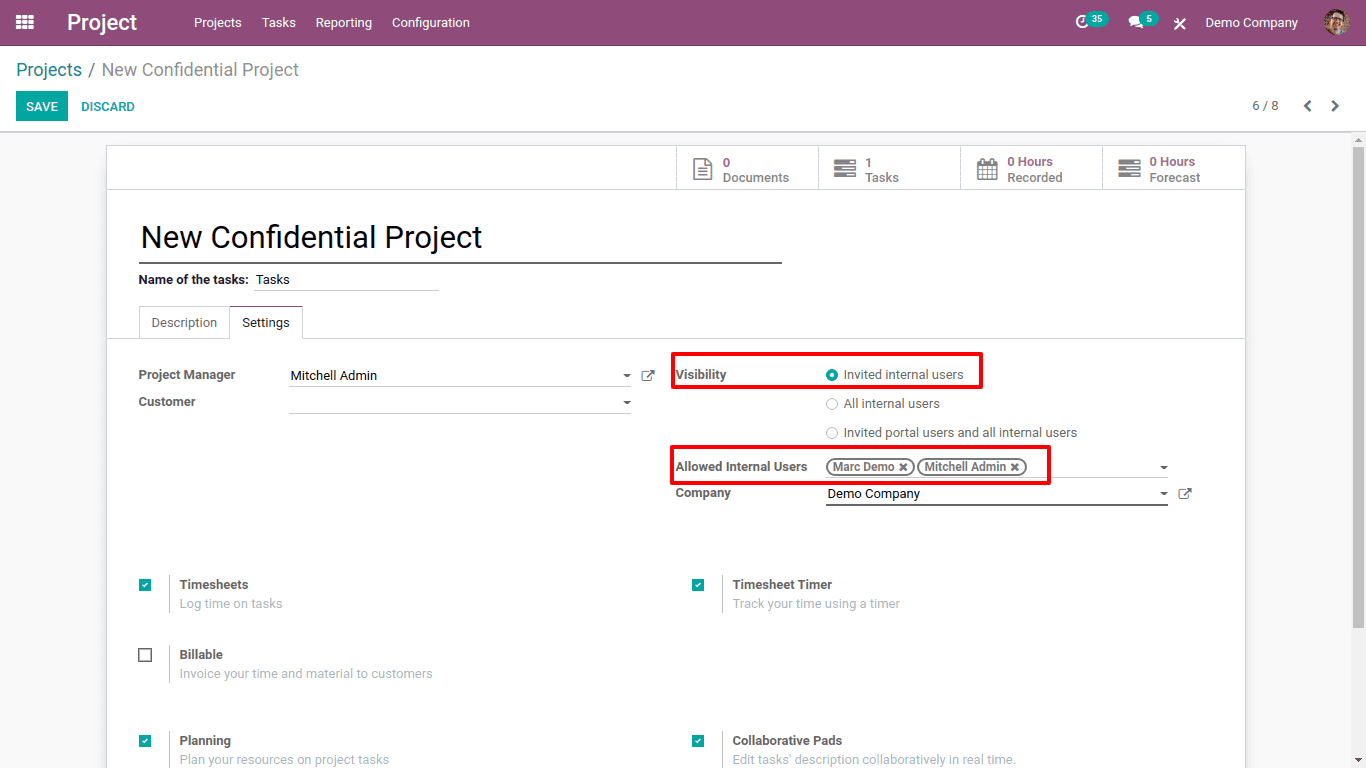Open the Hours Forecast stat icon
This screenshot has width=1366, height=768.
(1129, 169)
